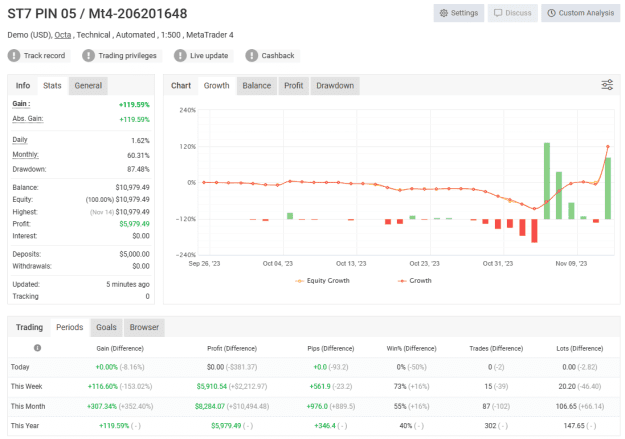Click This Year pips +346.4

(325, 426)
